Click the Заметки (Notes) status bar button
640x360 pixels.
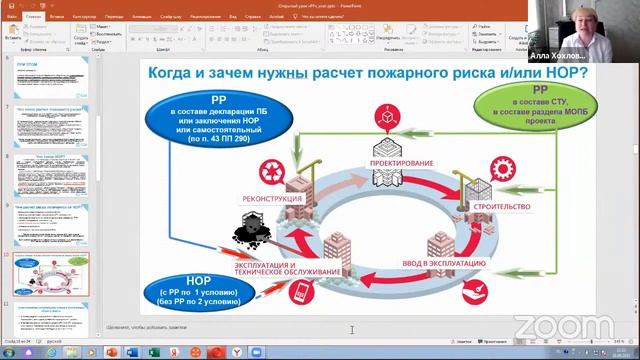click(461, 341)
